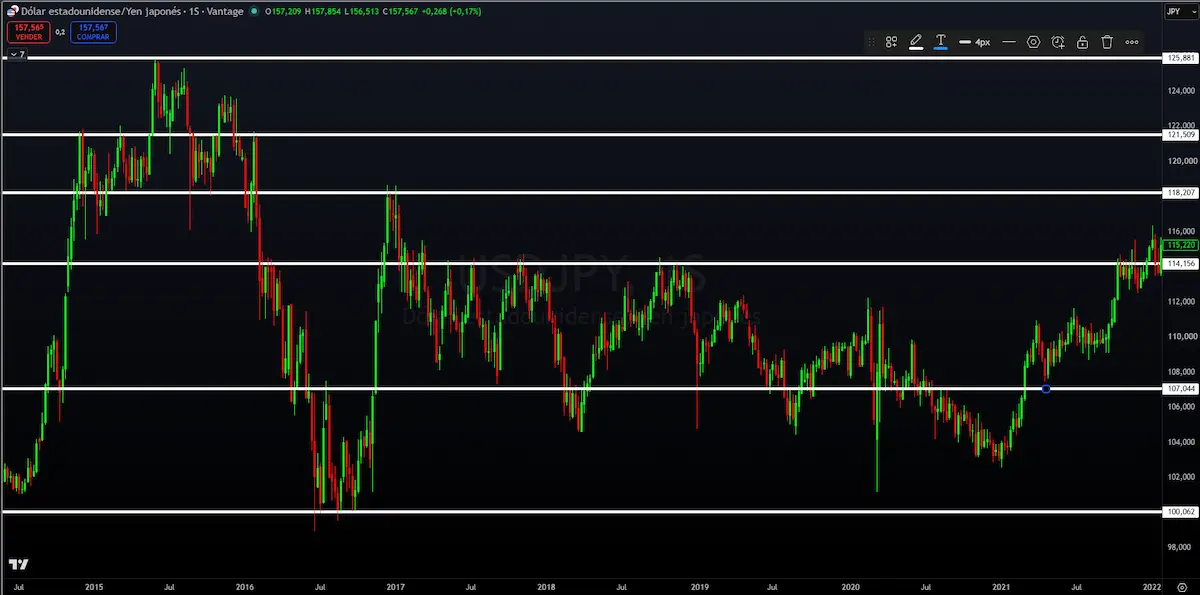Click the spread value 0,2

point(60,32)
